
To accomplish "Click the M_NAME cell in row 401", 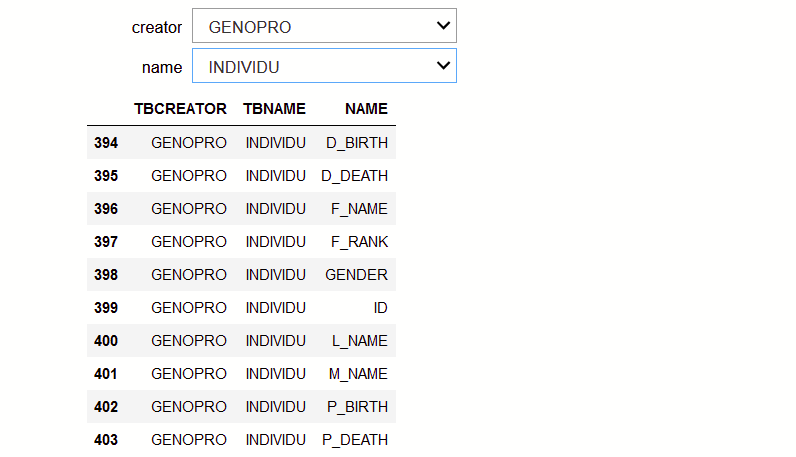I will pyautogui.click(x=358, y=374).
